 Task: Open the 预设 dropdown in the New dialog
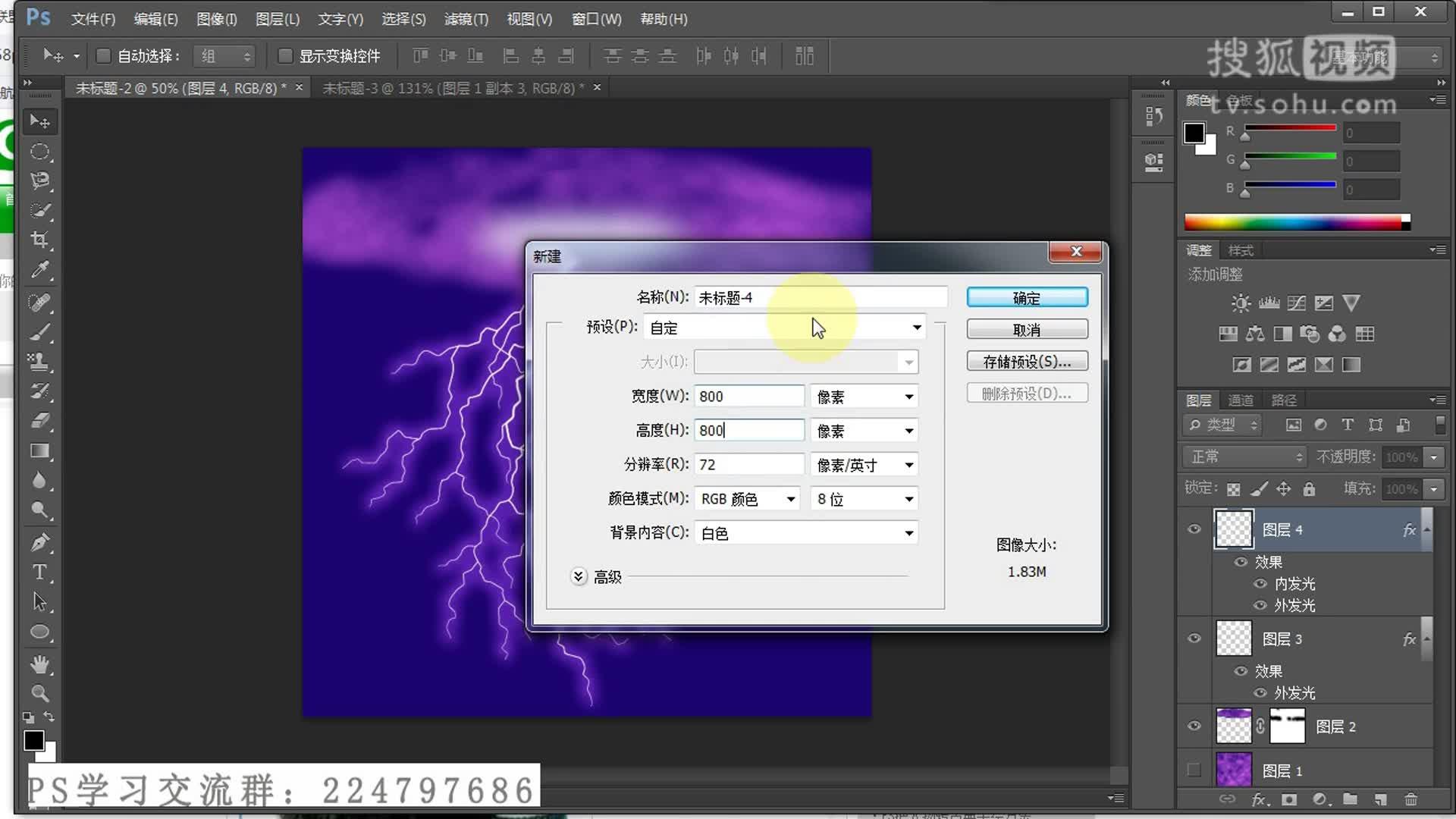(x=916, y=327)
